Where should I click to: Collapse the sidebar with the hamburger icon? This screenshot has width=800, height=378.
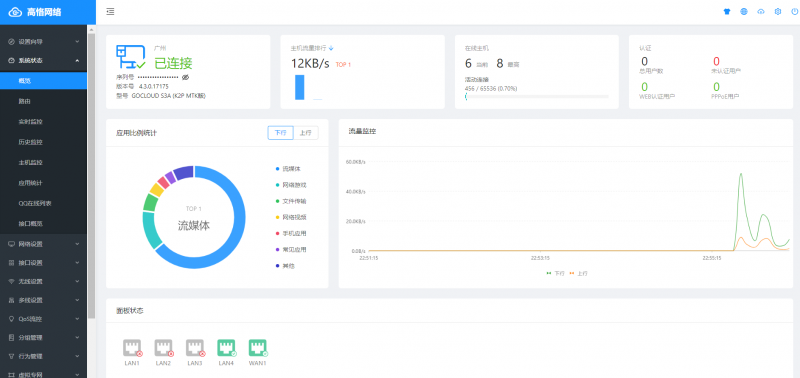click(110, 12)
